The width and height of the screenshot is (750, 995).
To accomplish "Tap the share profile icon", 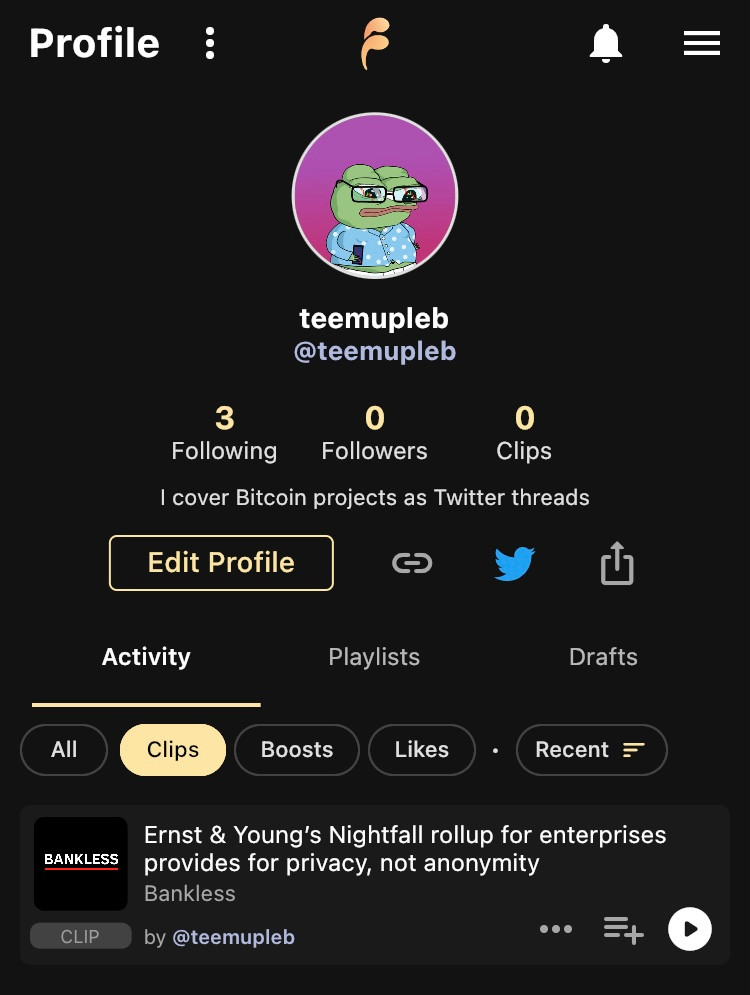I will (x=617, y=563).
